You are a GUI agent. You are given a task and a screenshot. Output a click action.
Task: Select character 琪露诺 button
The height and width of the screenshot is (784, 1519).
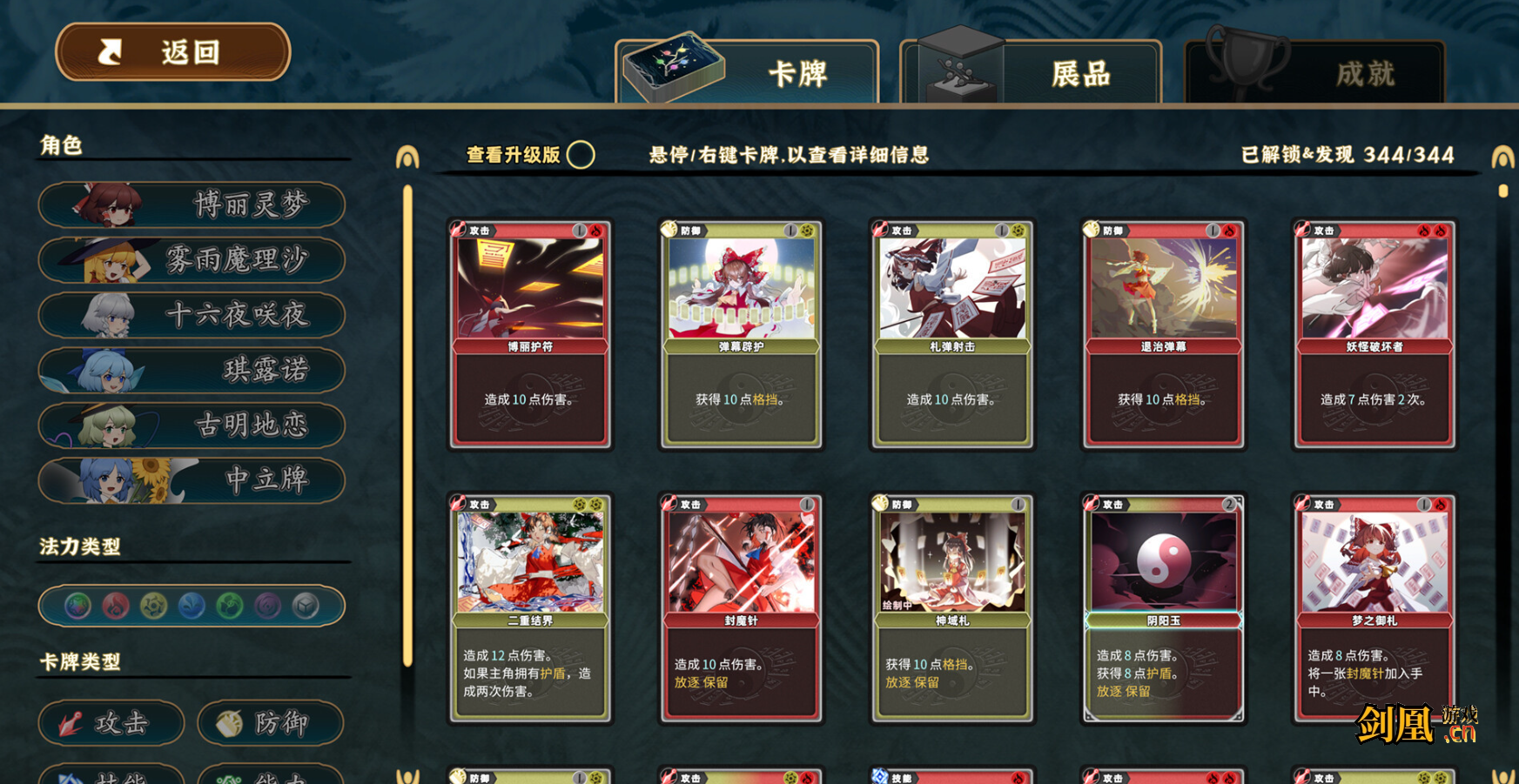pyautogui.click(x=192, y=370)
